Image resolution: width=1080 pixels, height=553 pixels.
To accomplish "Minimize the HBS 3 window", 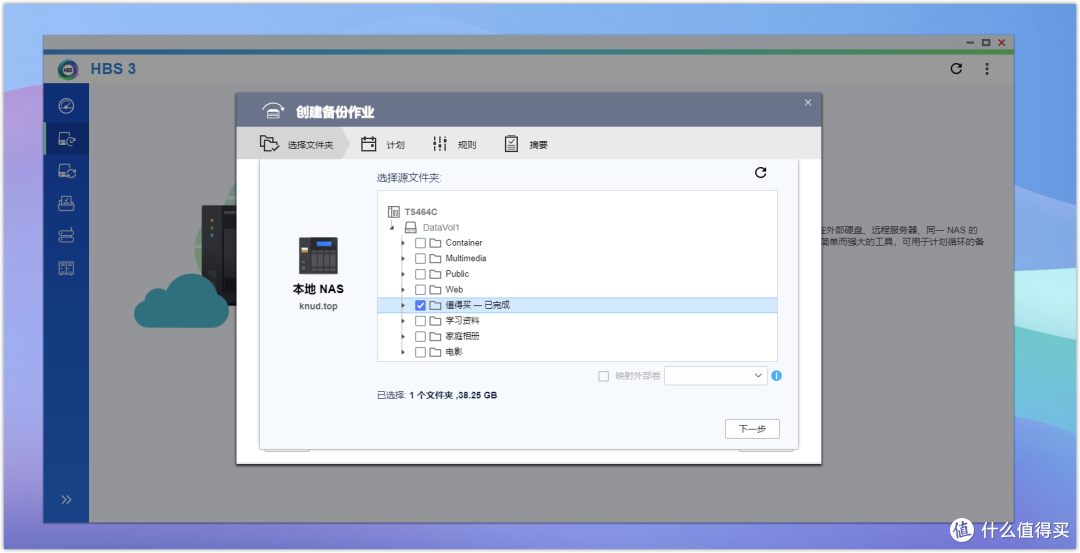I will (970, 43).
